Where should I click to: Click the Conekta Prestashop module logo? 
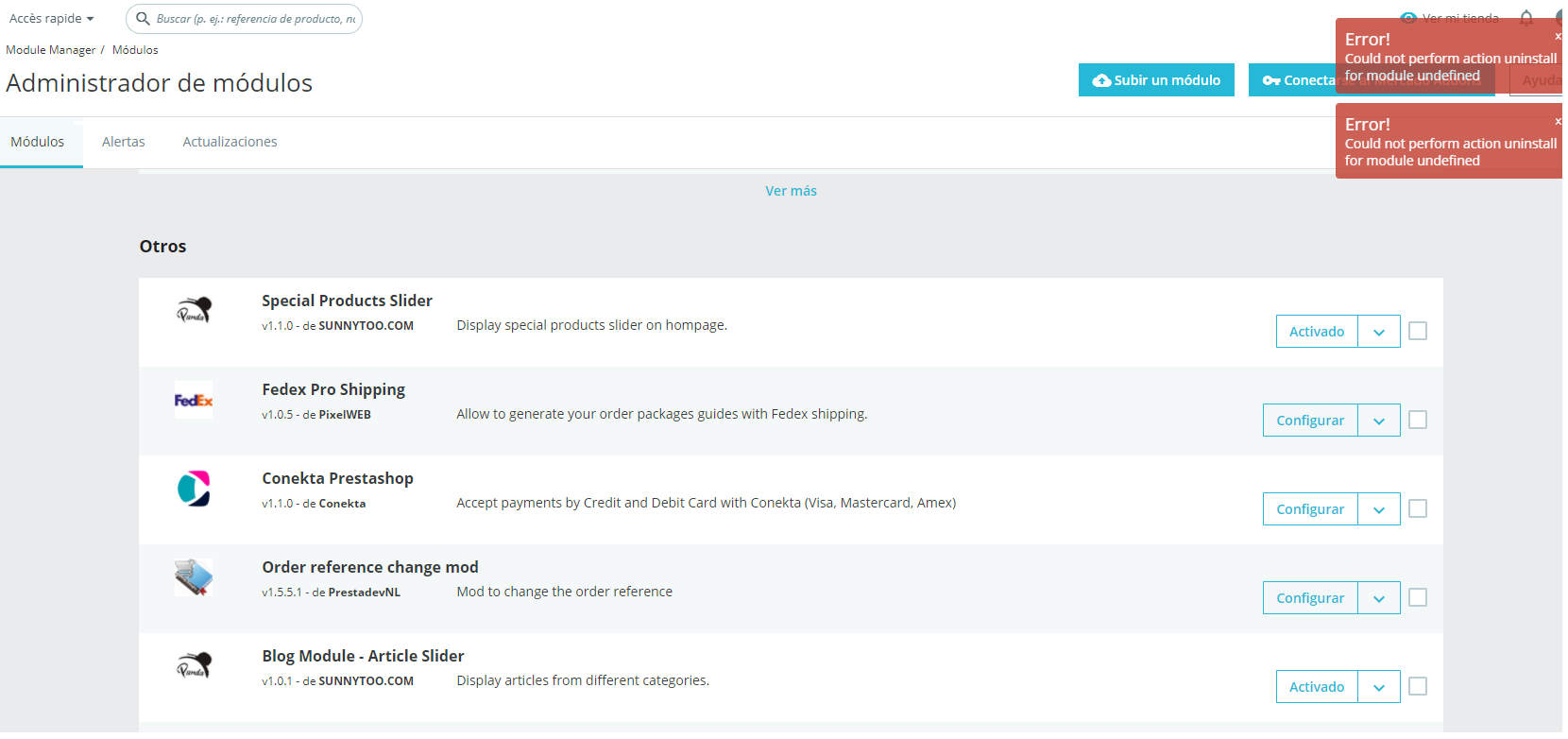194,489
